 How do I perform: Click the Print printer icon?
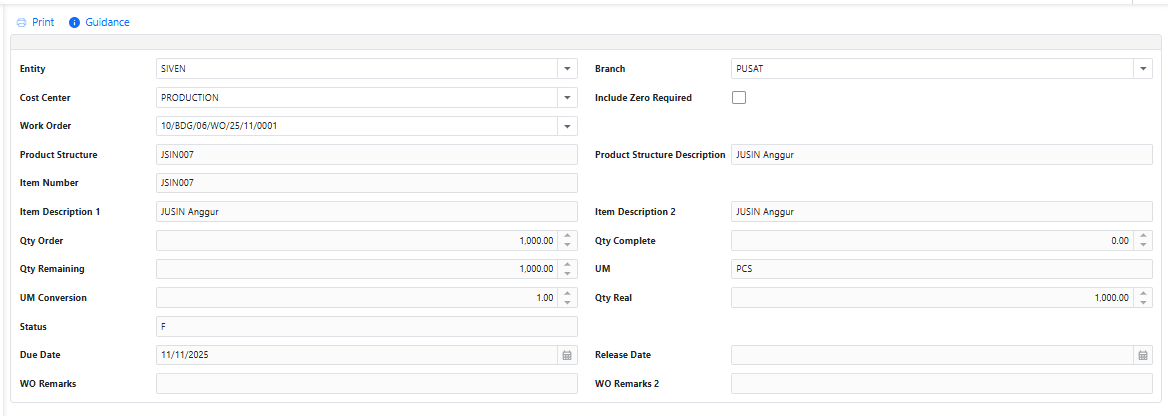(22, 22)
